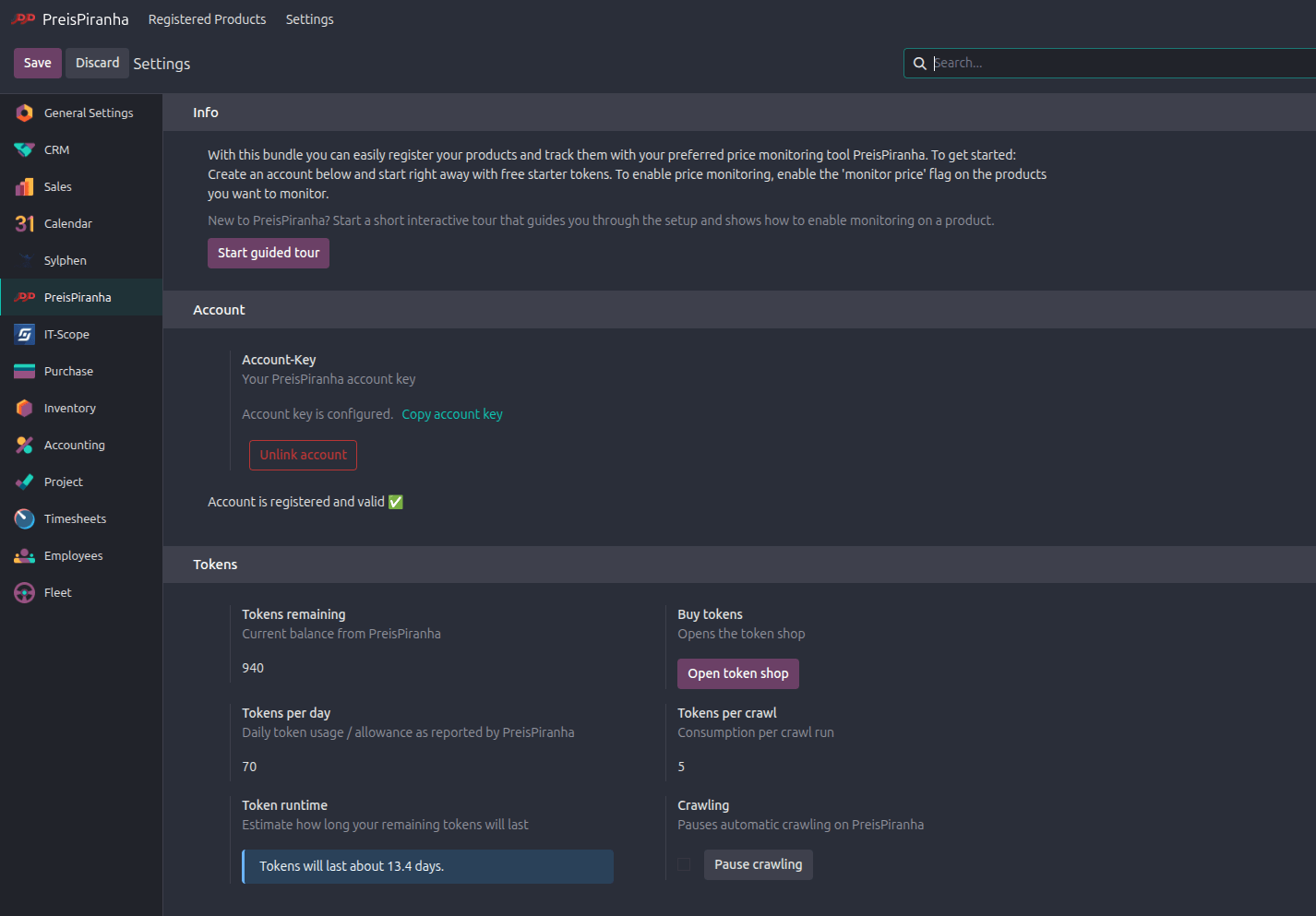1316x916 pixels.
Task: Click the 'Account key is configured.' text
Action: point(317,414)
